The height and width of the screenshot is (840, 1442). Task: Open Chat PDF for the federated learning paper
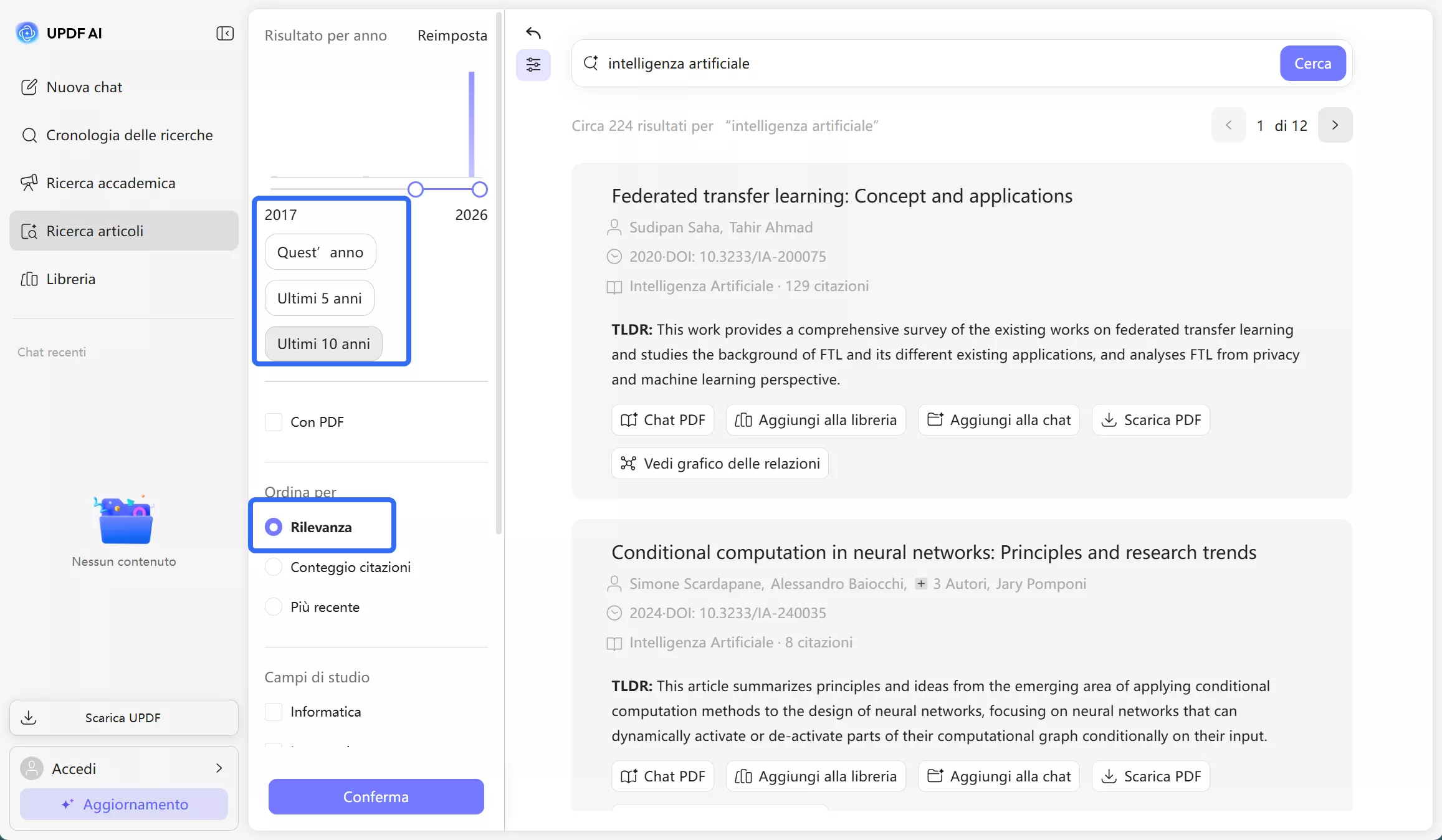point(662,420)
